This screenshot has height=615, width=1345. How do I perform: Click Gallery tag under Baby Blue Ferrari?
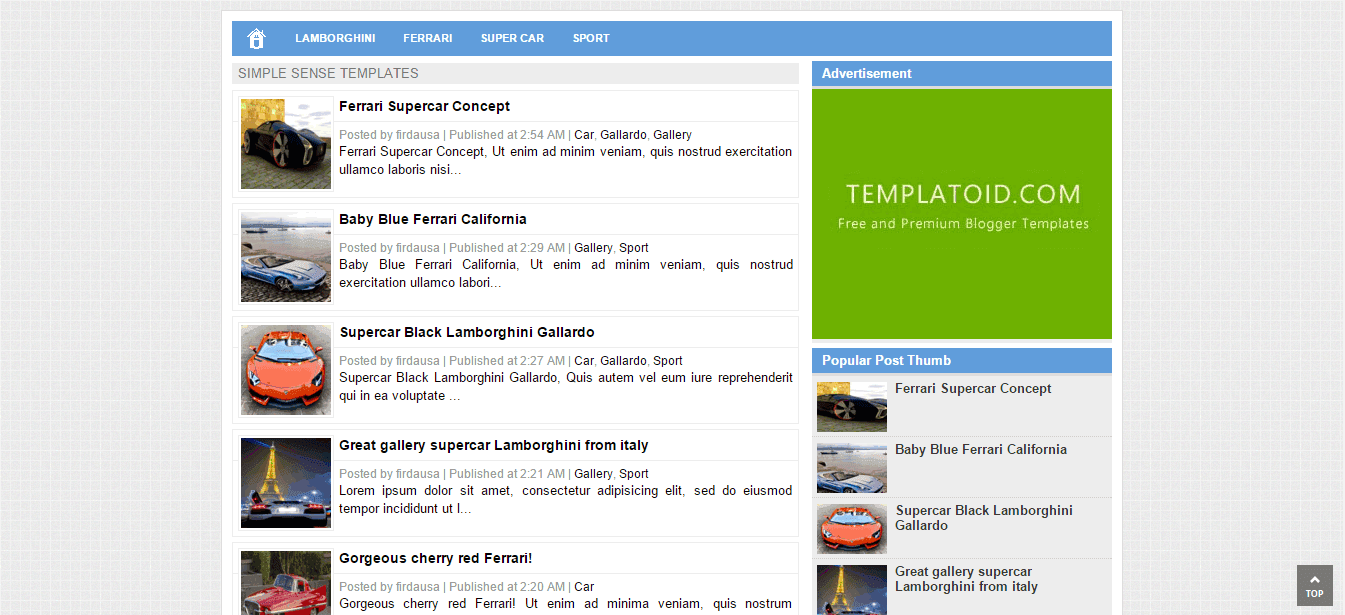(x=593, y=248)
